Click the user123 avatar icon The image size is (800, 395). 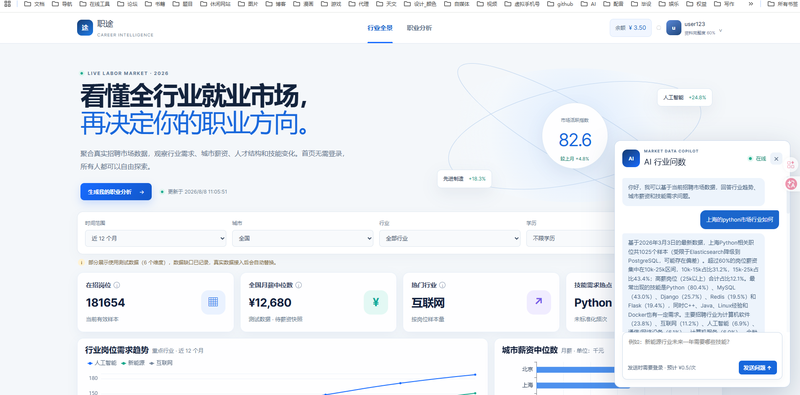pyautogui.click(x=673, y=28)
